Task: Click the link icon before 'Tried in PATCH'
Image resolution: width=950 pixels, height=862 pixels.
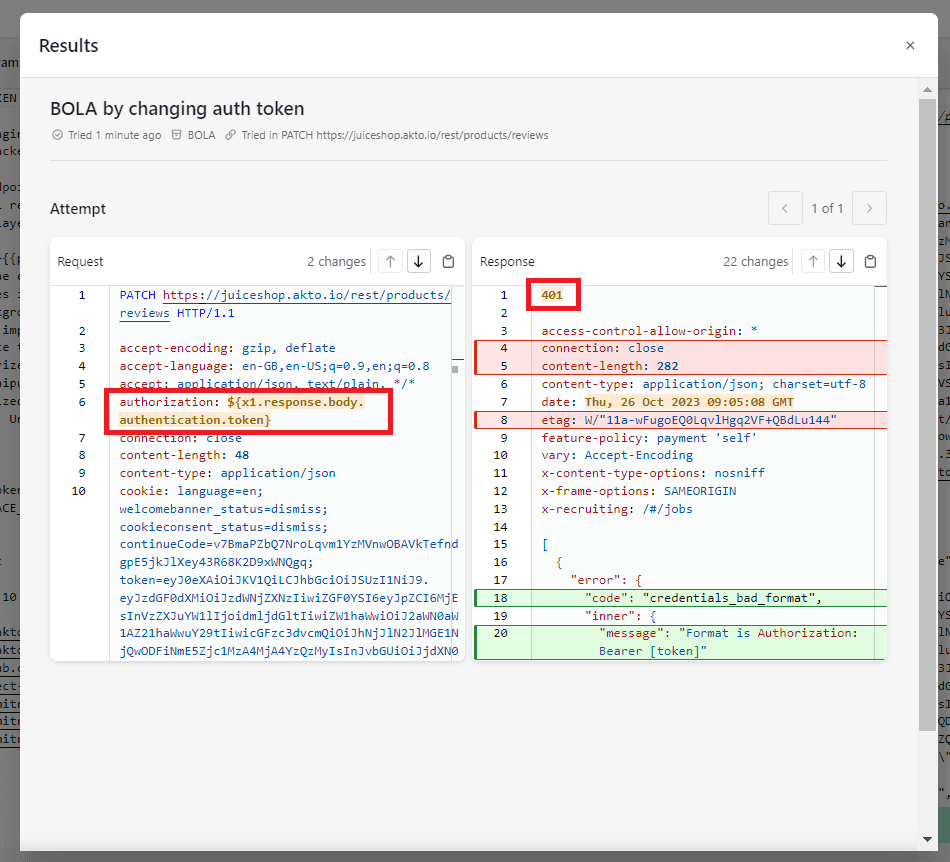Action: coord(230,135)
